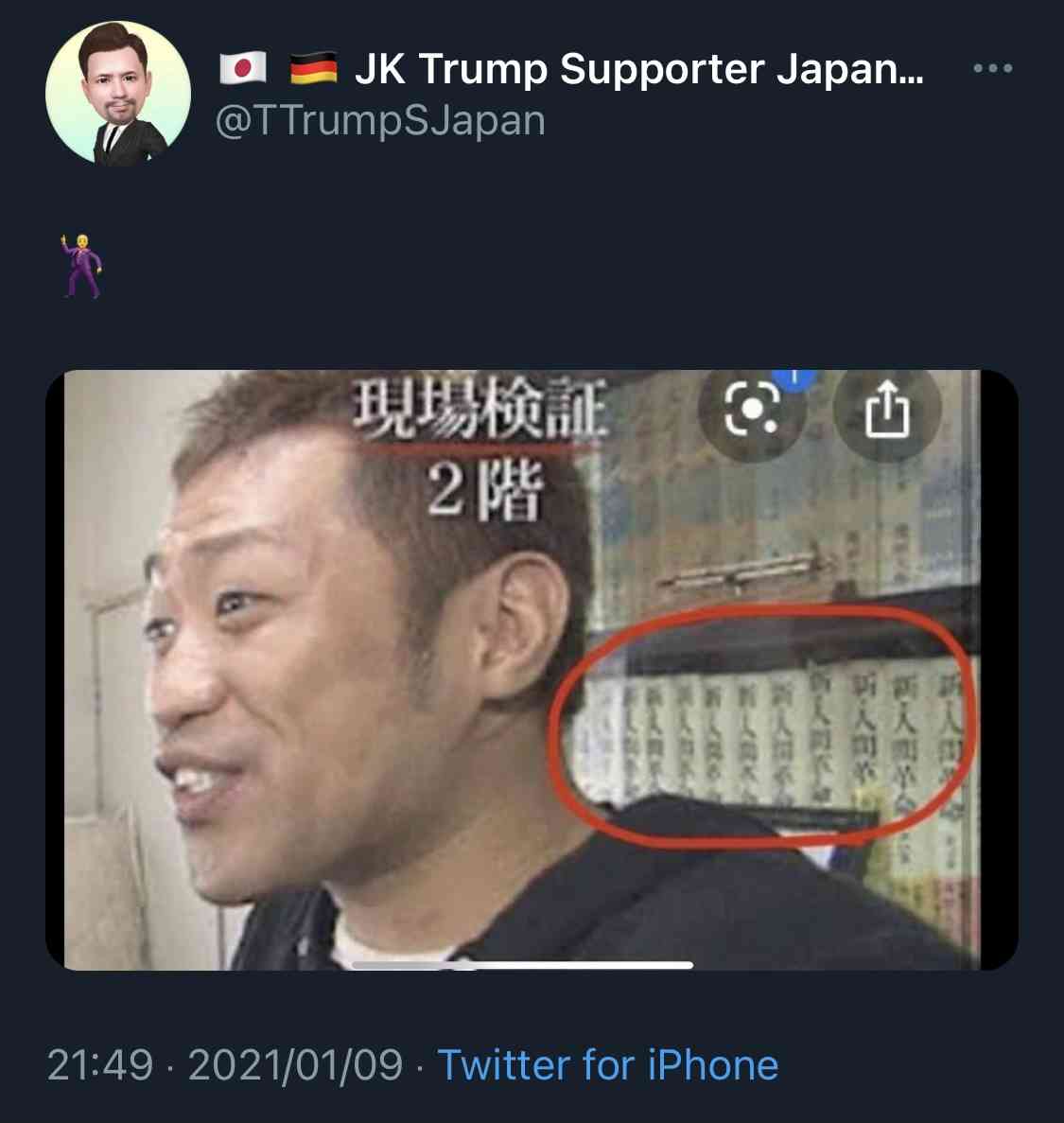Tap the visual search lens icon
This screenshot has width=1064, height=1123.
point(751,409)
